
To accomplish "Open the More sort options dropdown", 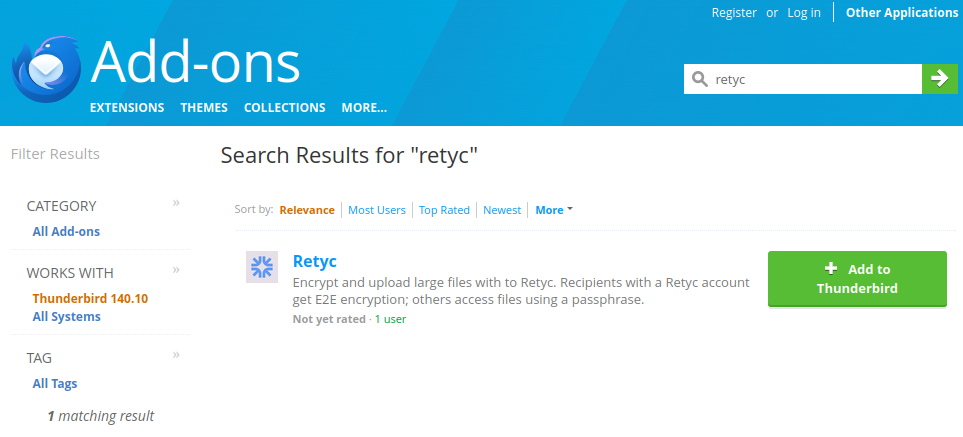I will 553,210.
